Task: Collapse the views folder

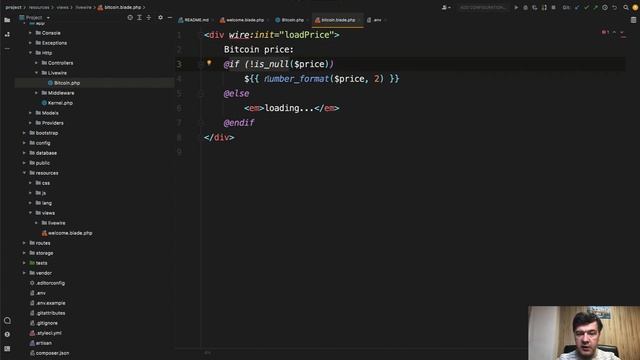Action: pyautogui.click(x=30, y=213)
